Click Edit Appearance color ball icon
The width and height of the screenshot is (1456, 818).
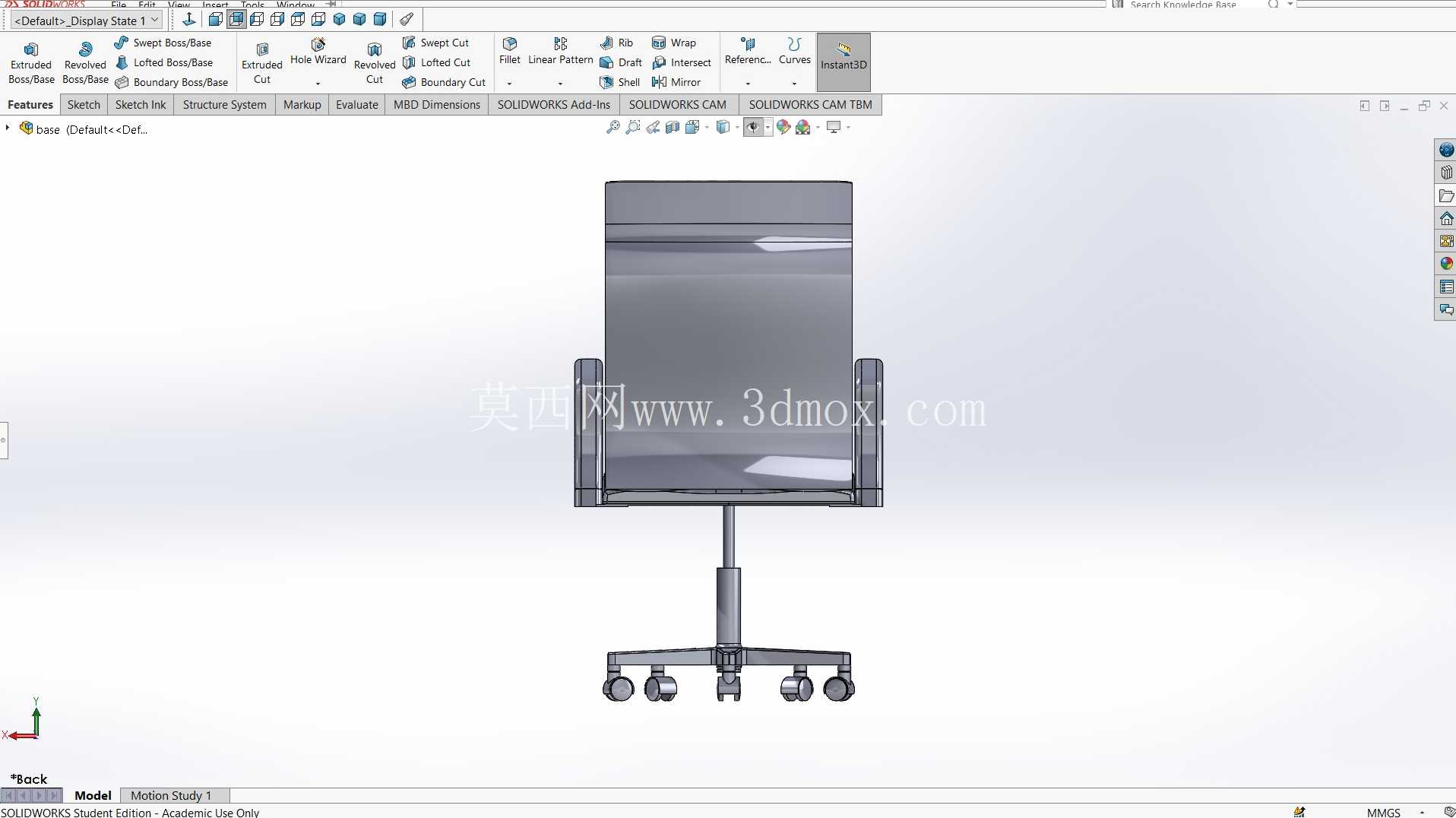pos(783,127)
